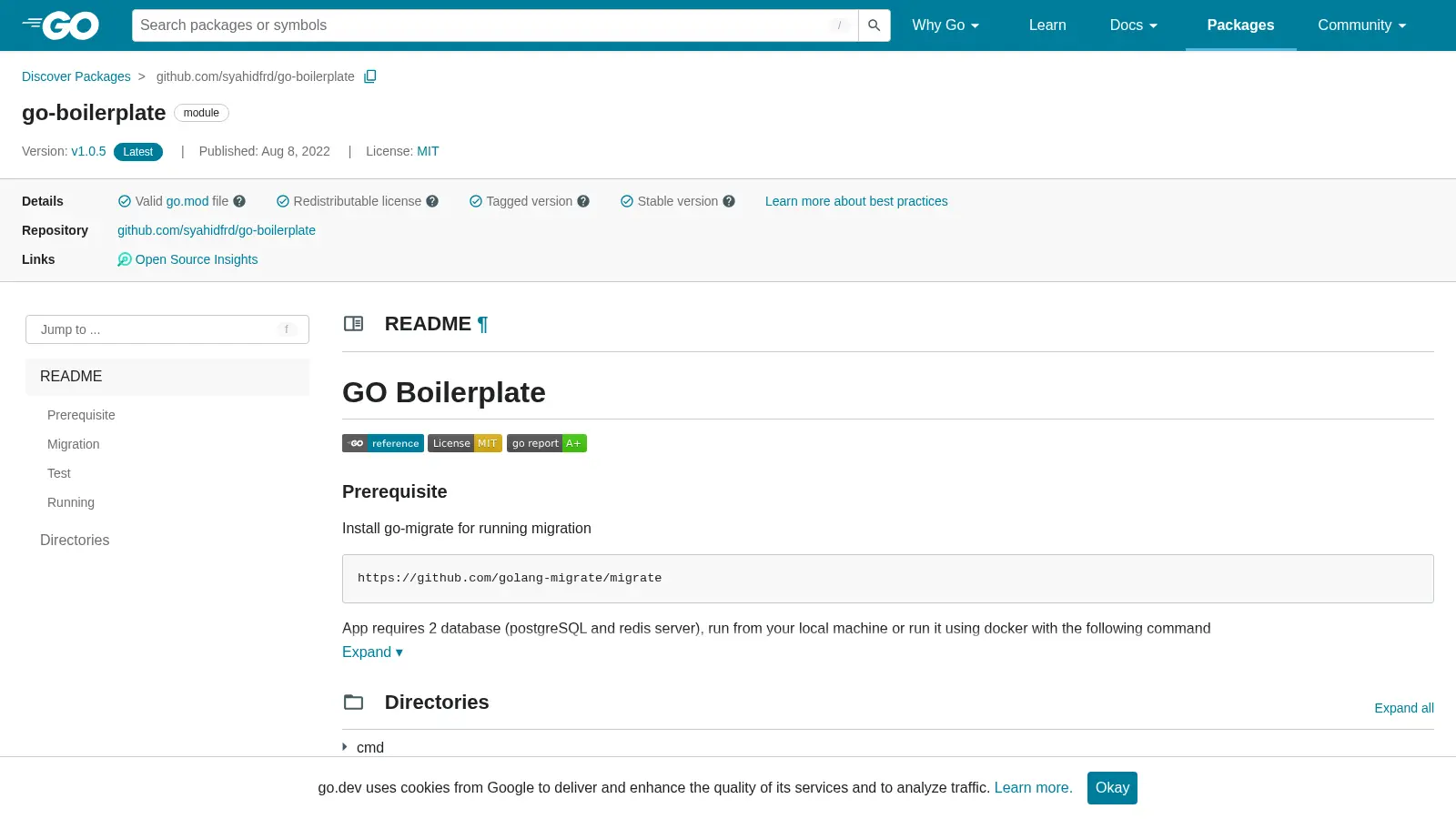The height and width of the screenshot is (819, 1456).
Task: Click the go.mod link
Action: [187, 201]
